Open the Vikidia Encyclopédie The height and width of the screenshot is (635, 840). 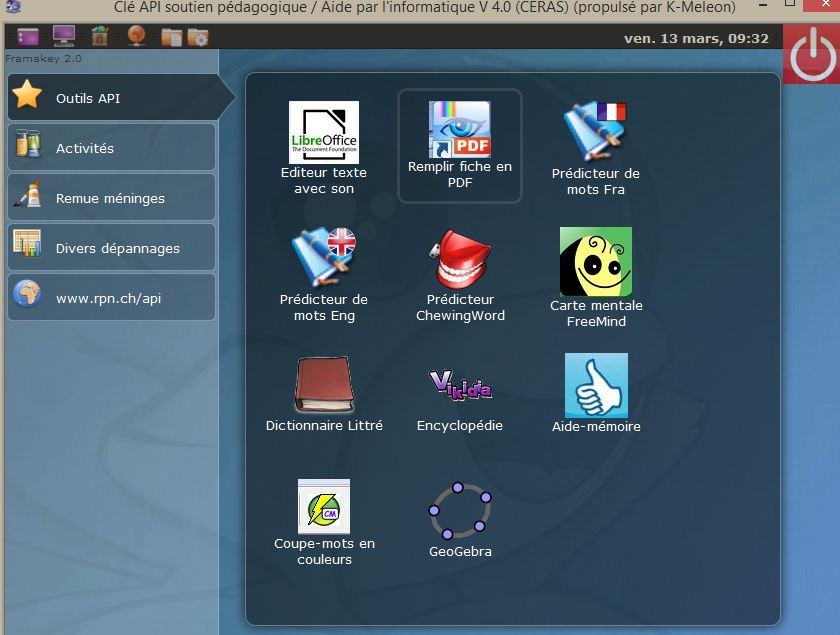pos(460,385)
